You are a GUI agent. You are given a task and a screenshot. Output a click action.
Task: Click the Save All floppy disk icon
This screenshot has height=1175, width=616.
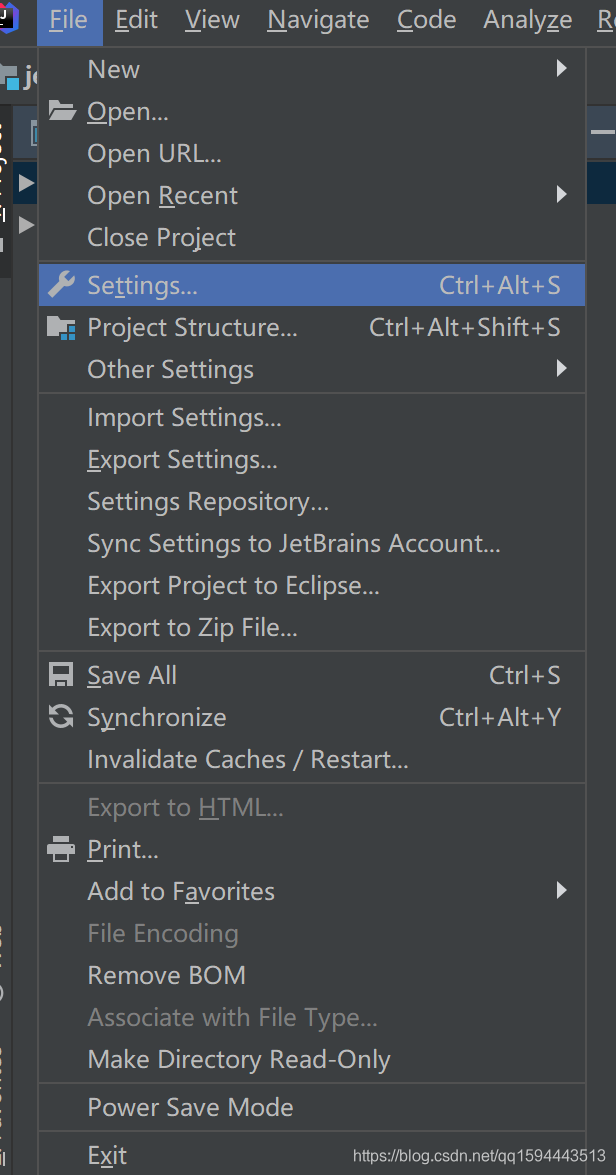pos(62,675)
